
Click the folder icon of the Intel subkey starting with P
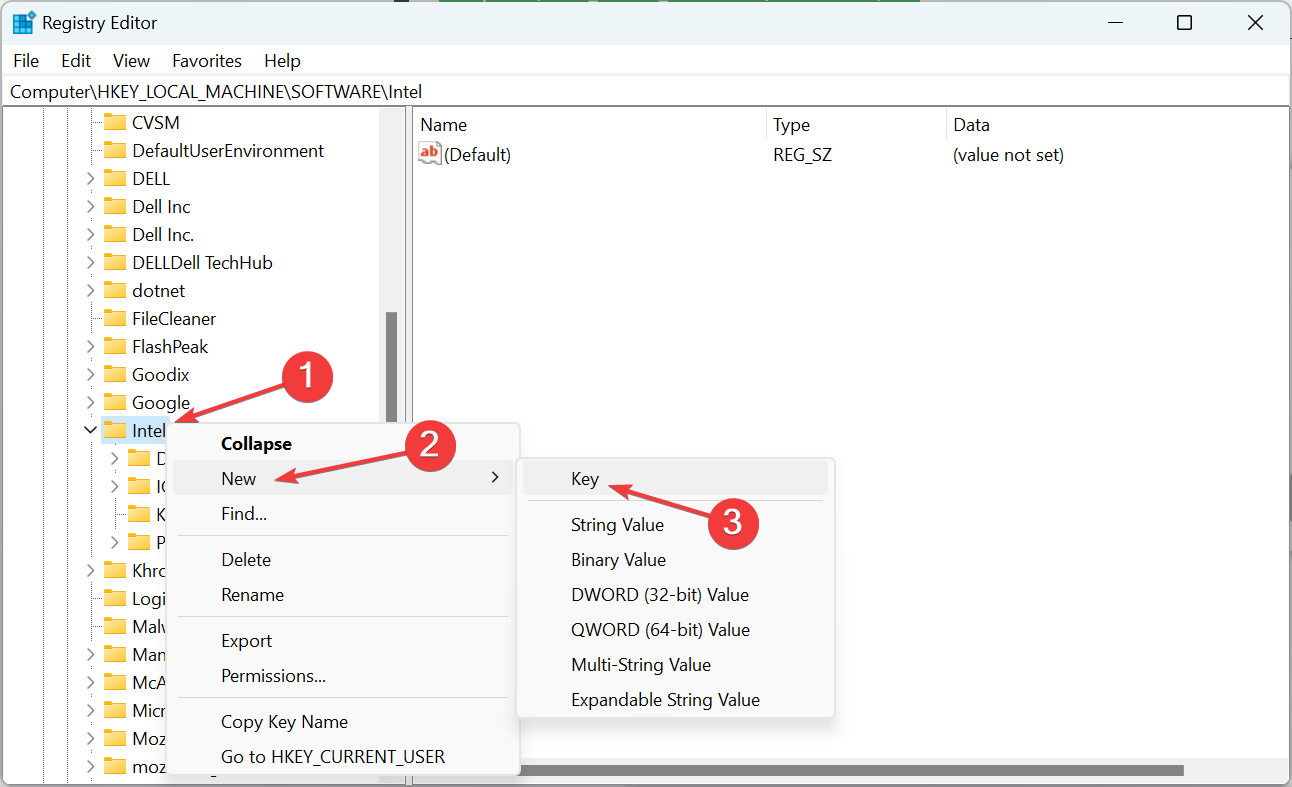tap(139, 542)
